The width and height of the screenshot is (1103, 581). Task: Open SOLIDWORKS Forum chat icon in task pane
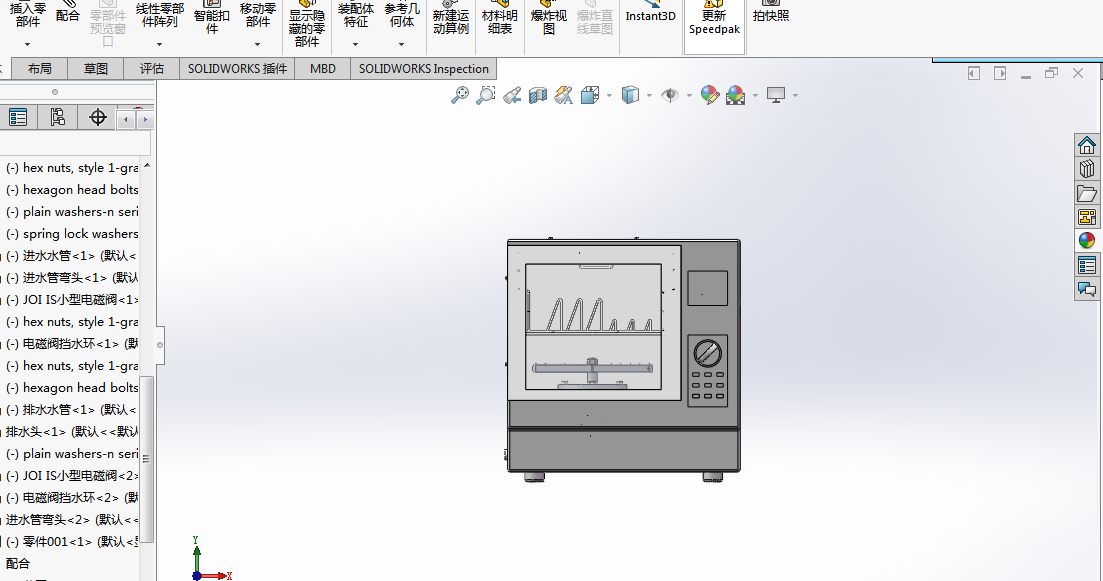(x=1087, y=288)
